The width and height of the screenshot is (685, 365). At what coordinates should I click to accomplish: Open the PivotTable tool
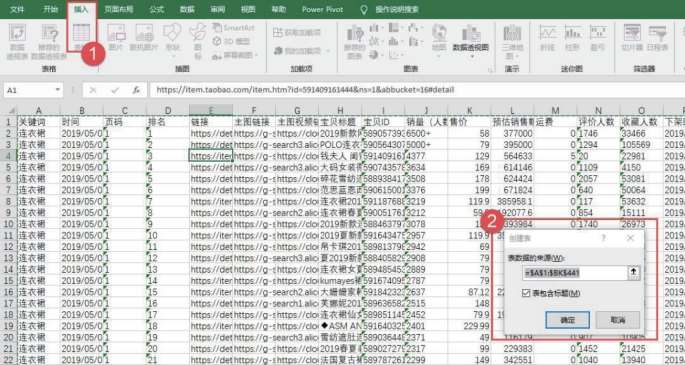coord(17,41)
